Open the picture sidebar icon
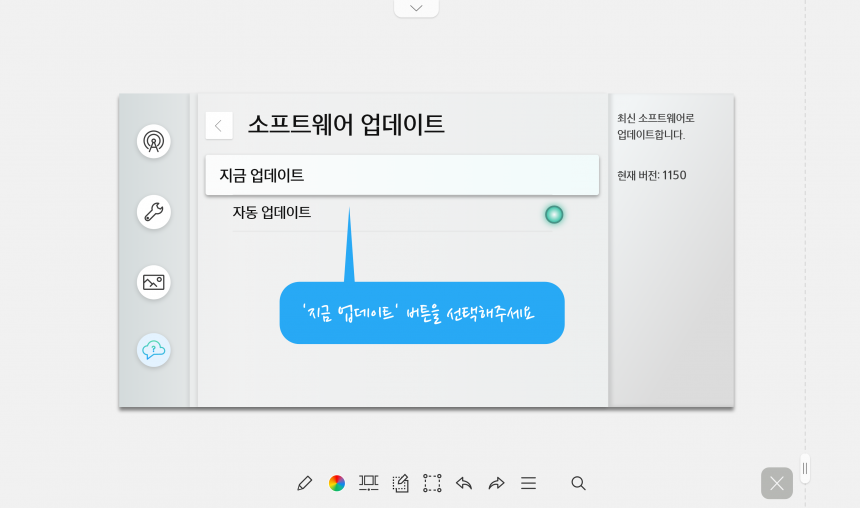 pyautogui.click(x=154, y=282)
